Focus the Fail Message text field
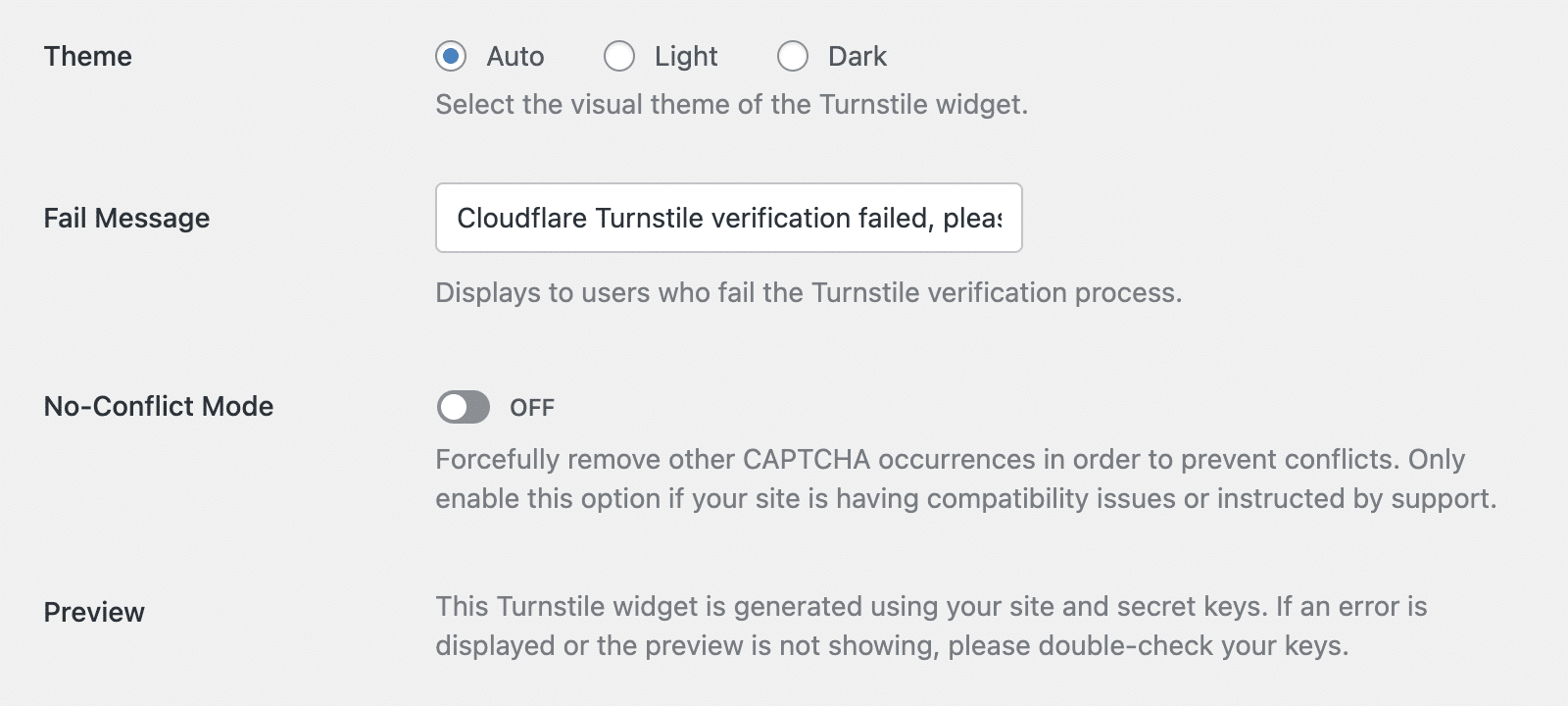 click(728, 218)
